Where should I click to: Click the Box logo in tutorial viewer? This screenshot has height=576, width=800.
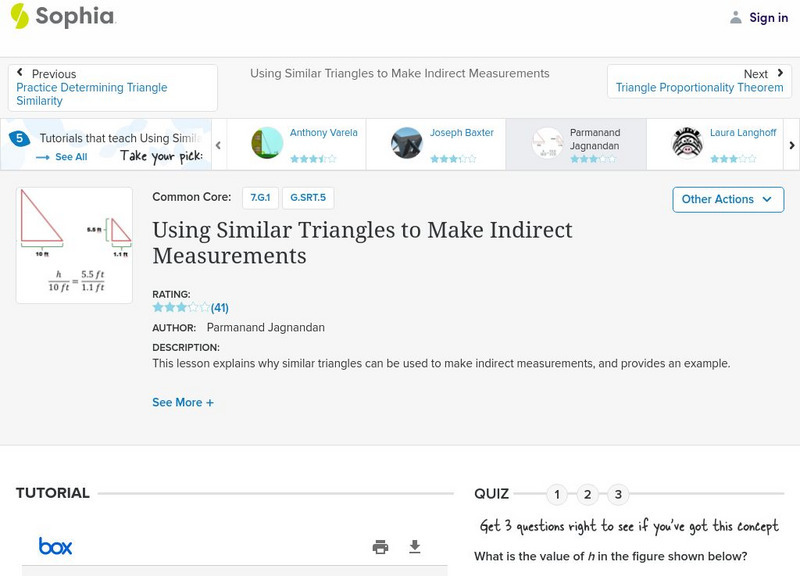55,546
